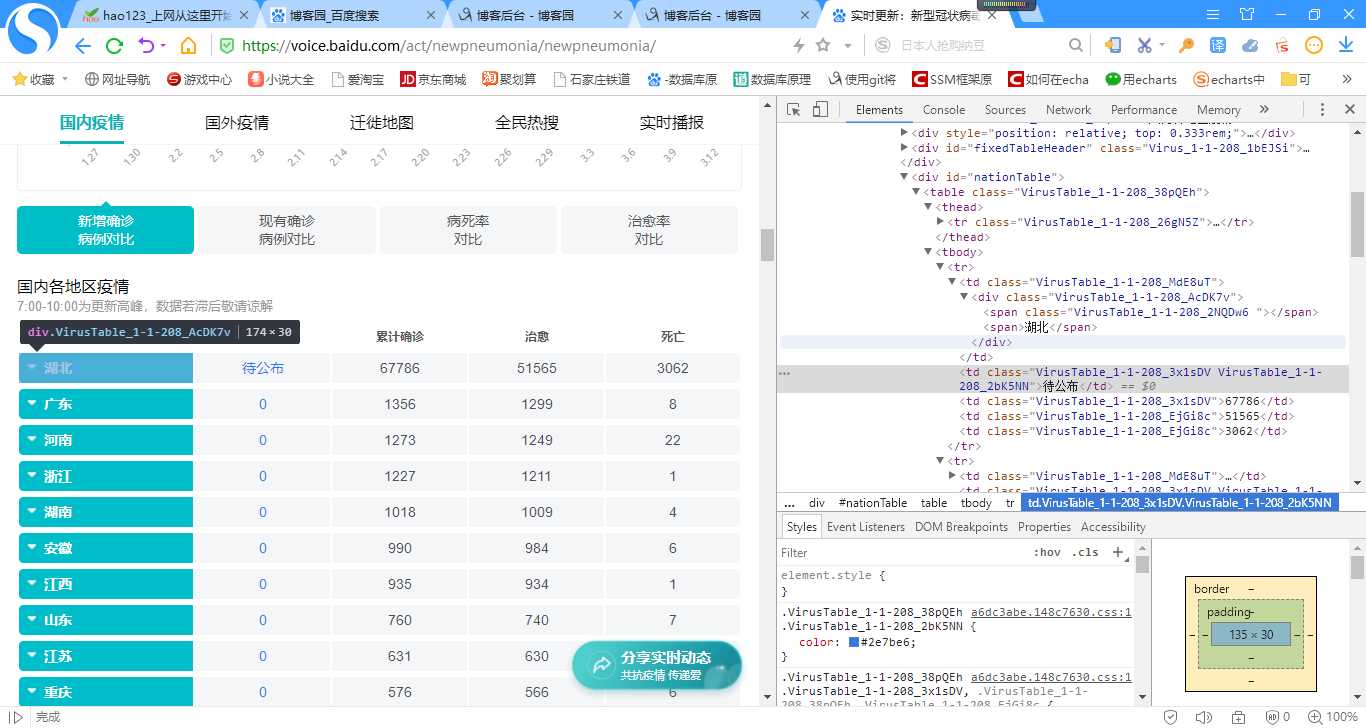
Task: Click the zoom 100% control in status bar
Action: pyautogui.click(x=1332, y=717)
